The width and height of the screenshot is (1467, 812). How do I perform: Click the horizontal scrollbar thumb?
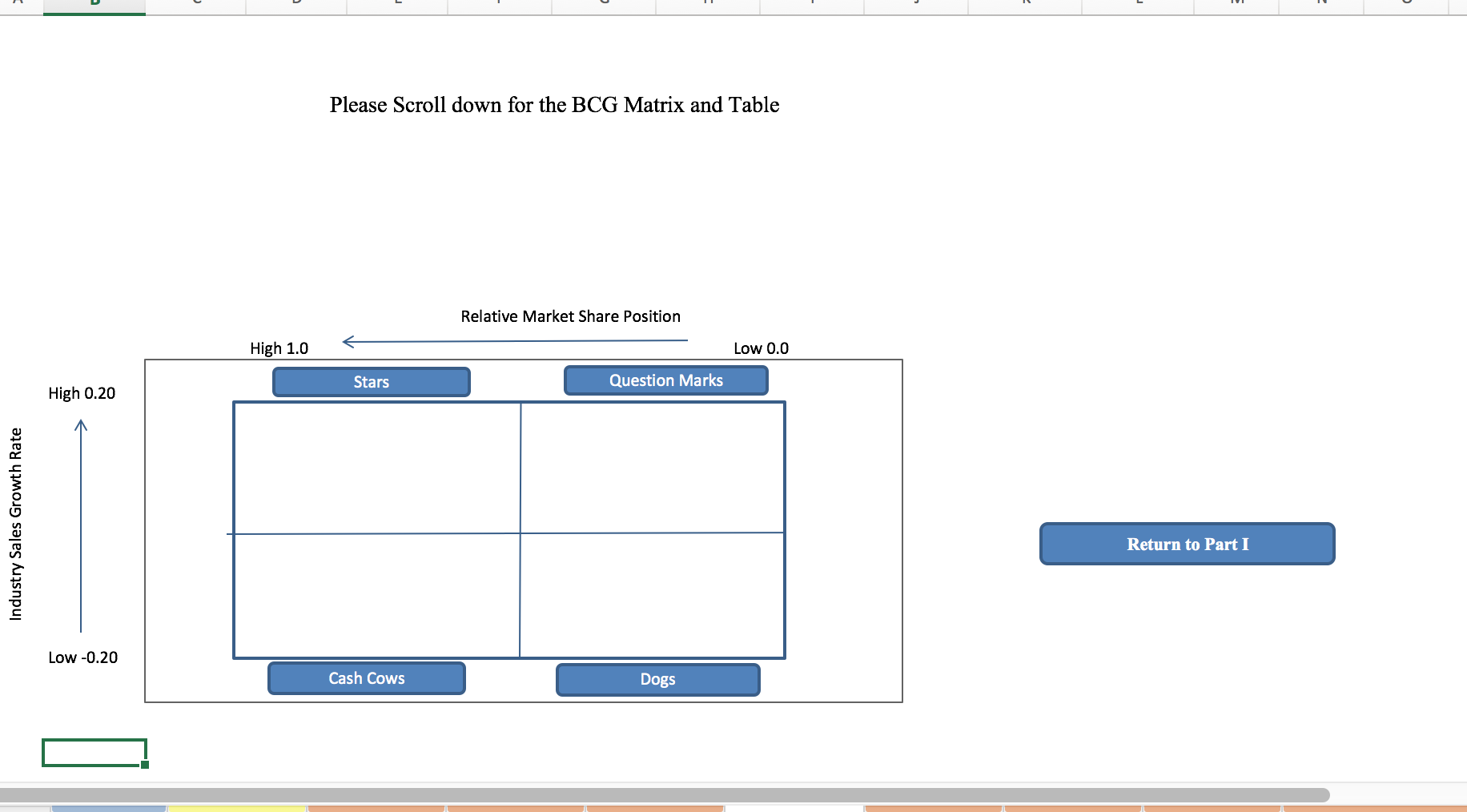665,794
